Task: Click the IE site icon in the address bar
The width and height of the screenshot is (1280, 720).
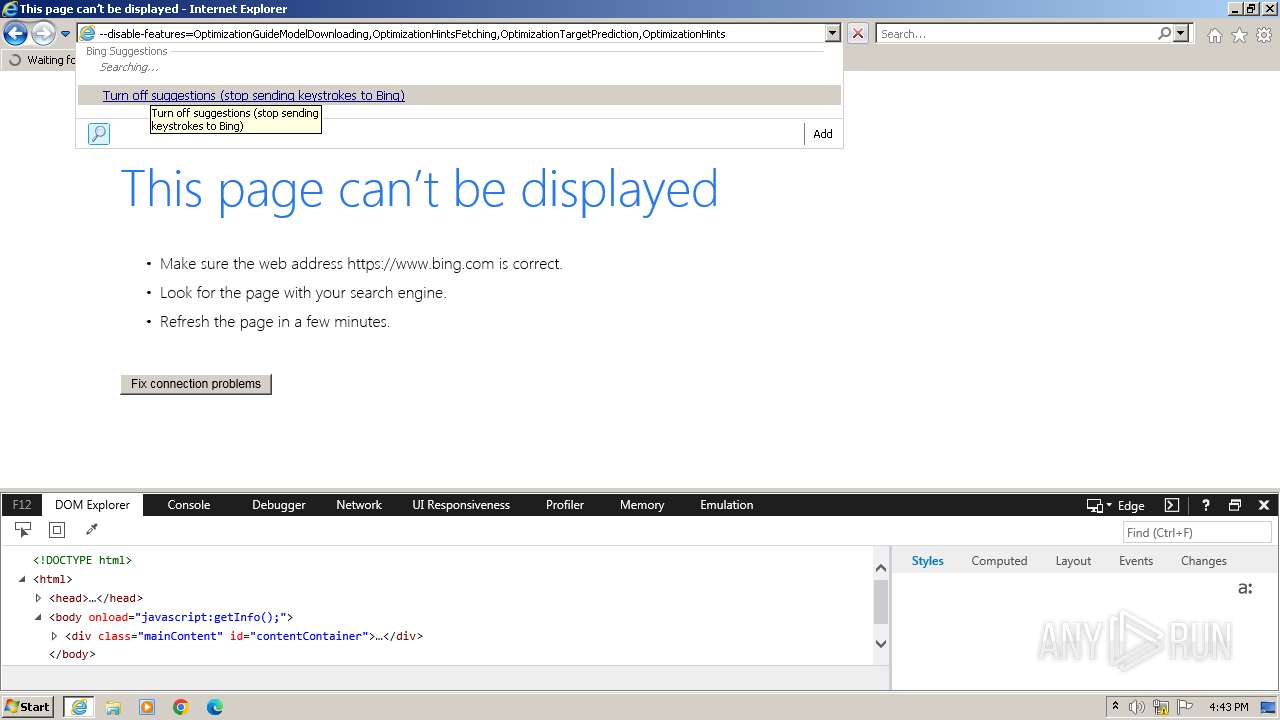Action: [x=88, y=34]
